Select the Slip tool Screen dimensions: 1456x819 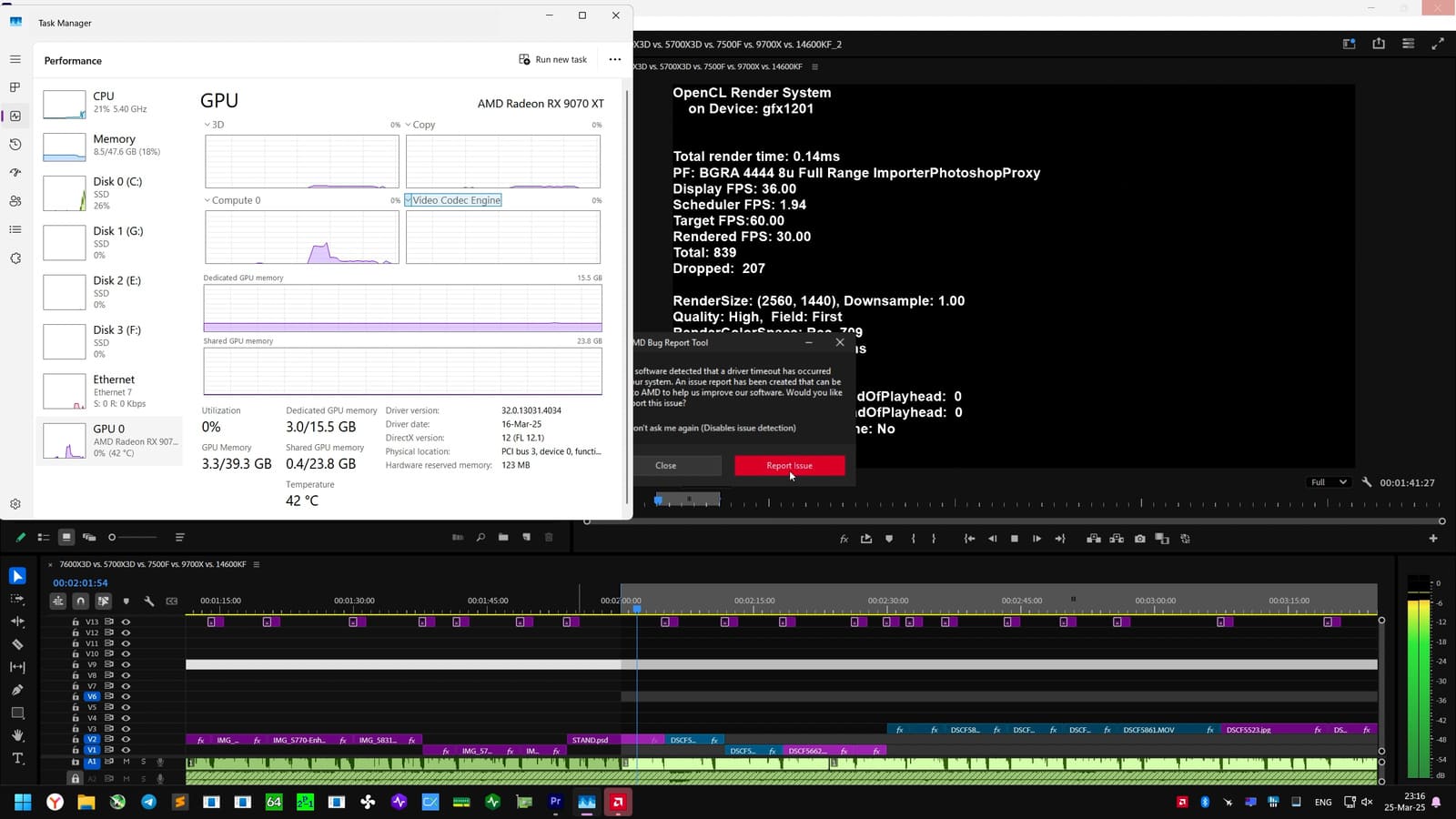pos(17,667)
